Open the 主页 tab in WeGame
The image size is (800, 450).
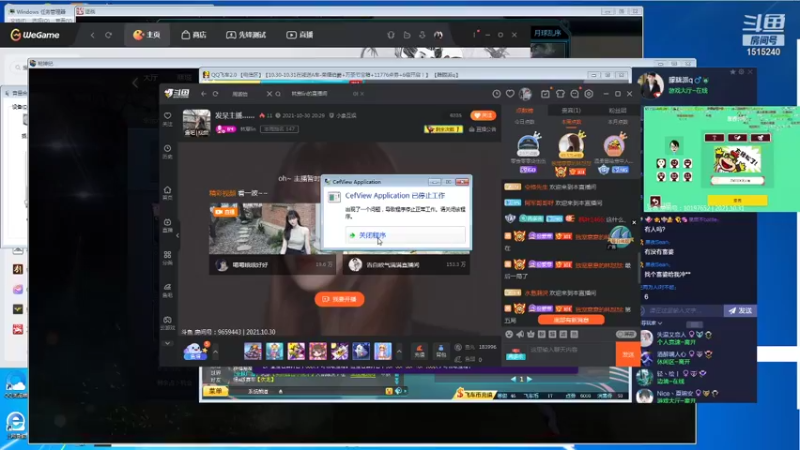tap(146, 35)
